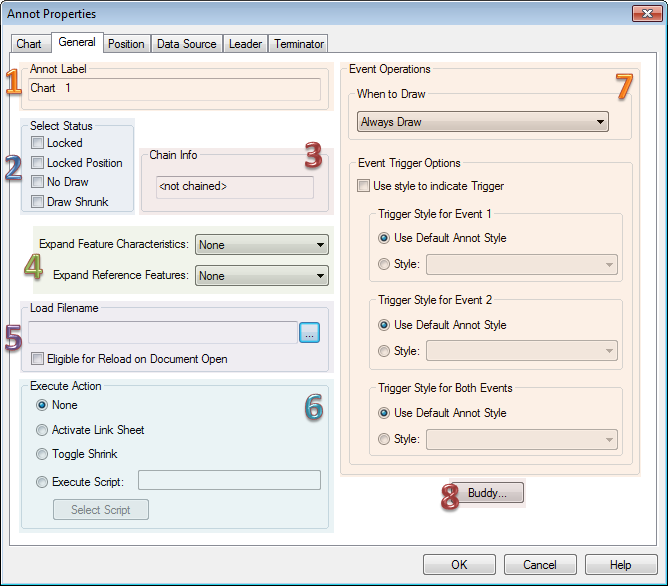
Task: Select Style radio for Trigger Event 1
Action: tap(384, 265)
